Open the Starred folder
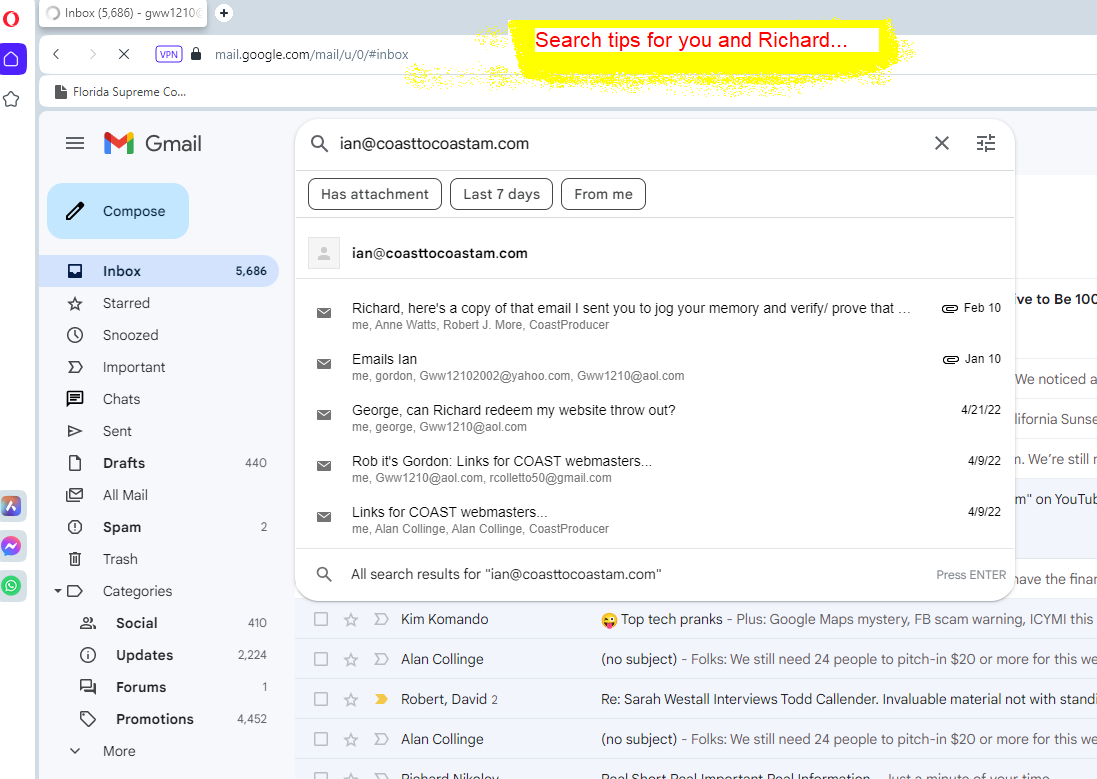The width and height of the screenshot is (1097, 779). pyautogui.click(x=159, y=303)
